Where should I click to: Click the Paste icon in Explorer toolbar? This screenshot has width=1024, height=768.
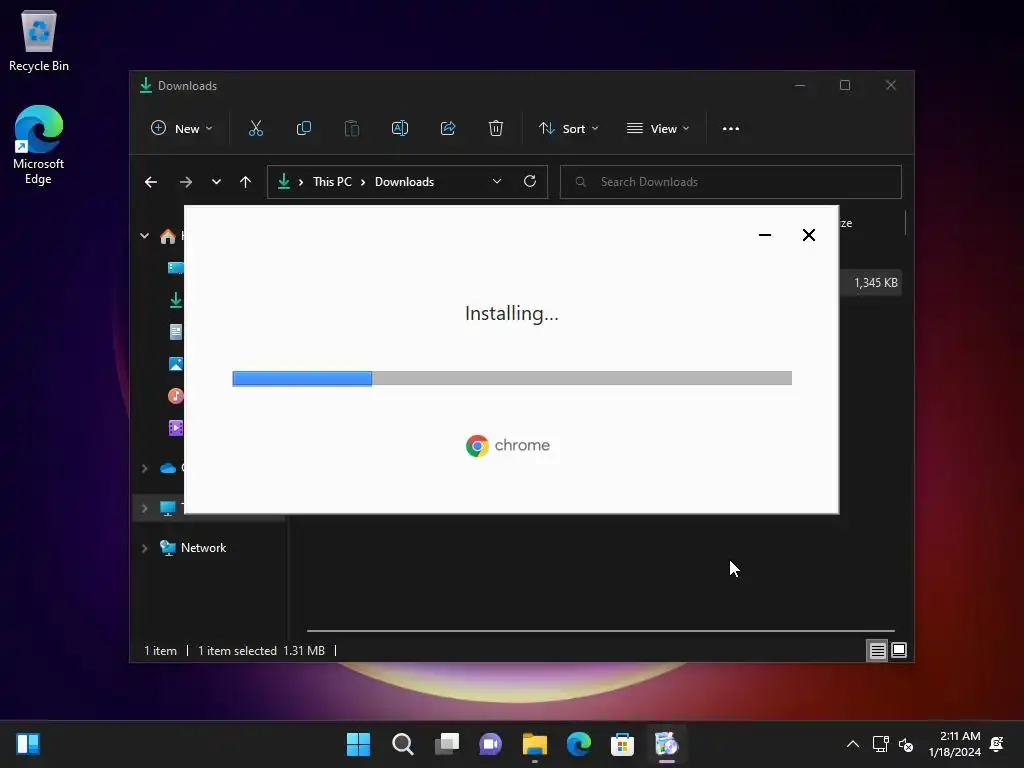351,129
